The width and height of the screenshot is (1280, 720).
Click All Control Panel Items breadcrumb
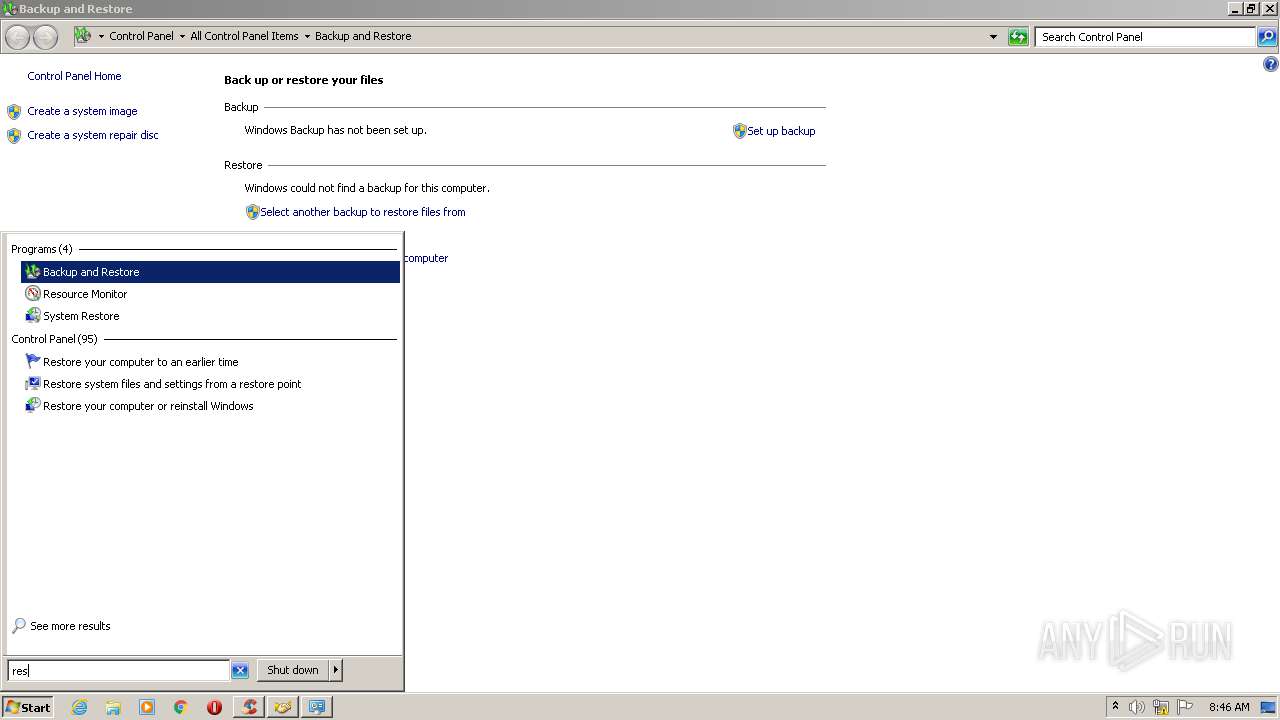pos(244,36)
